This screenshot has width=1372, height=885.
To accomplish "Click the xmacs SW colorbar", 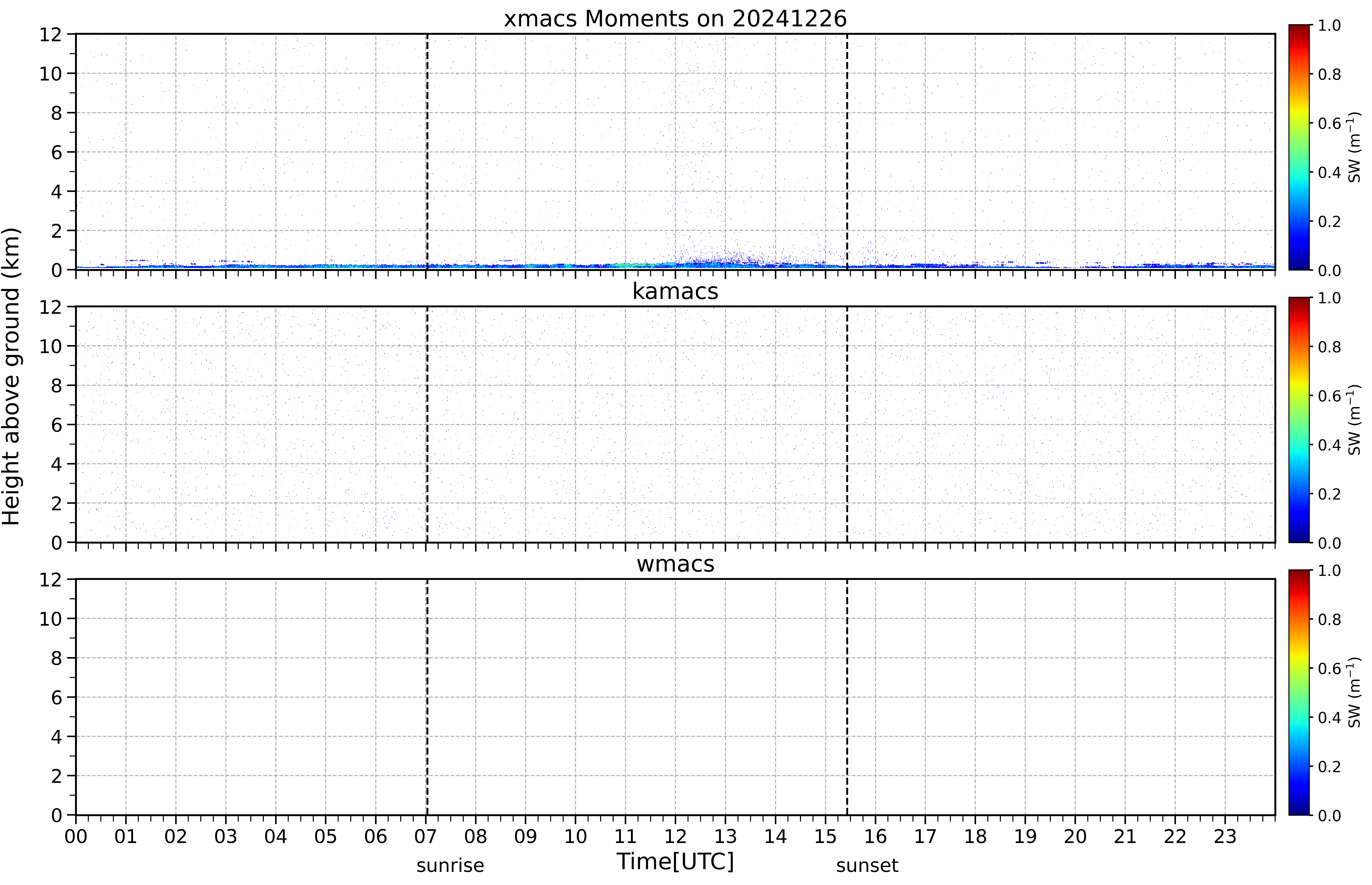I will tap(1299, 147).
